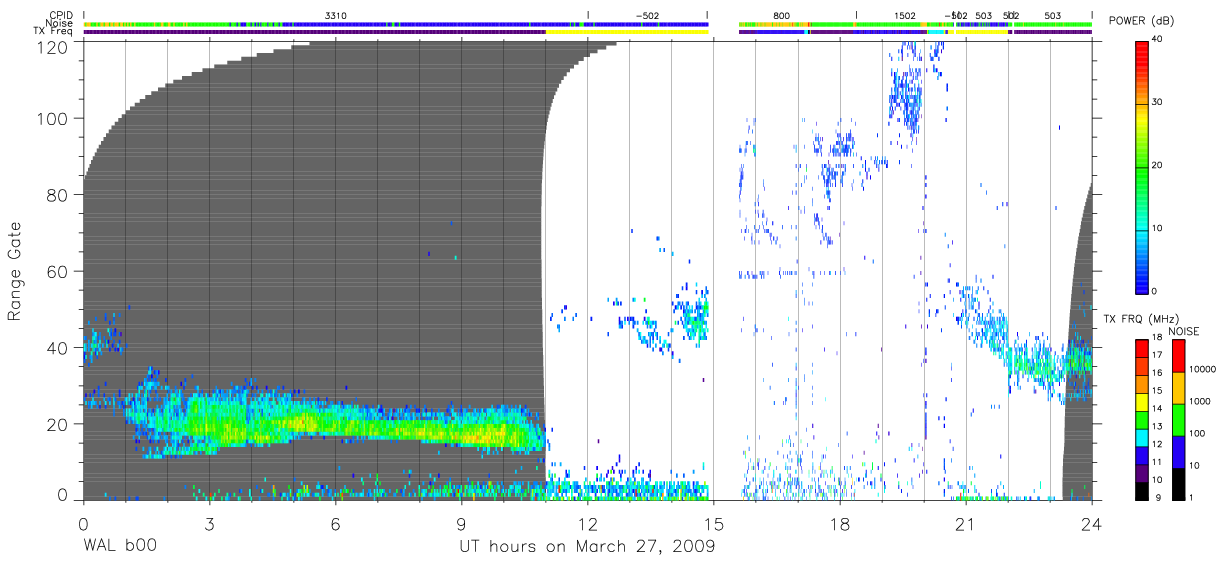Viewport: 1228px width, 567px height.
Task: Click the 30 label on power colorbar
Action: pyautogui.click(x=1159, y=103)
